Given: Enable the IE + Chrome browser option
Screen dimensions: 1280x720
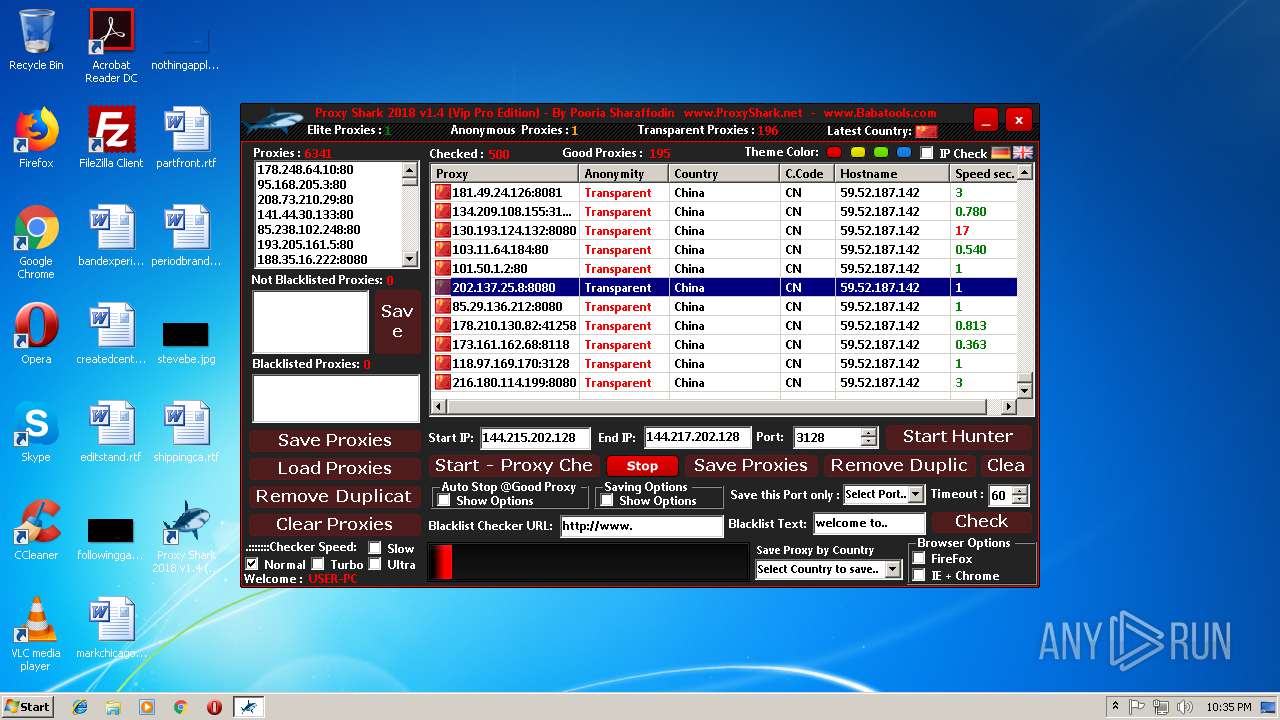Looking at the screenshot, I should click(x=919, y=576).
